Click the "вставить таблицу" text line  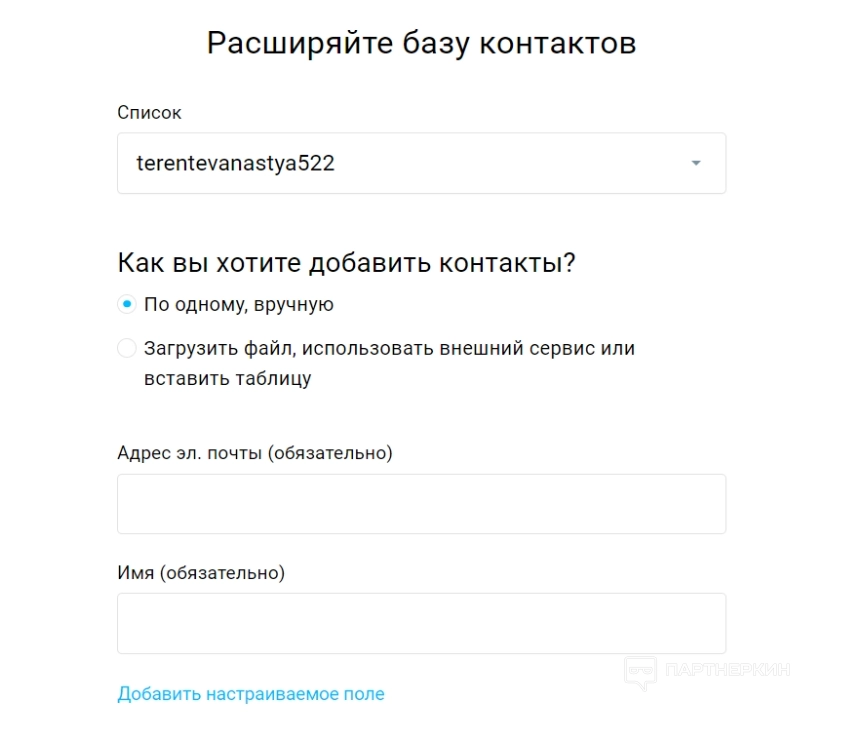tap(227, 379)
